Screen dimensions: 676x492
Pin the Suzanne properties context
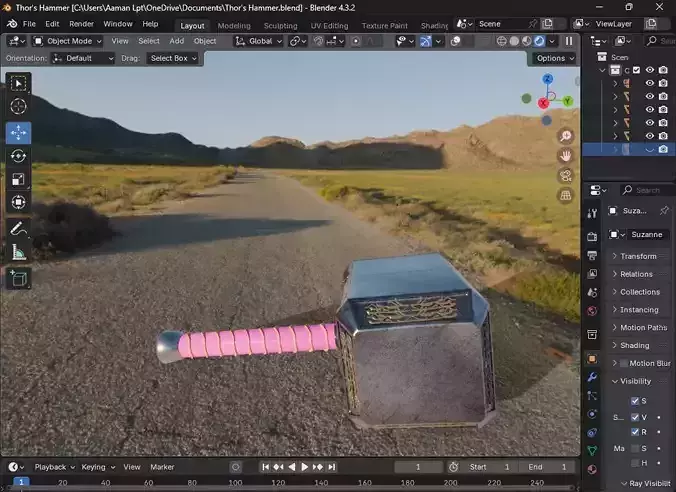[x=664, y=210]
